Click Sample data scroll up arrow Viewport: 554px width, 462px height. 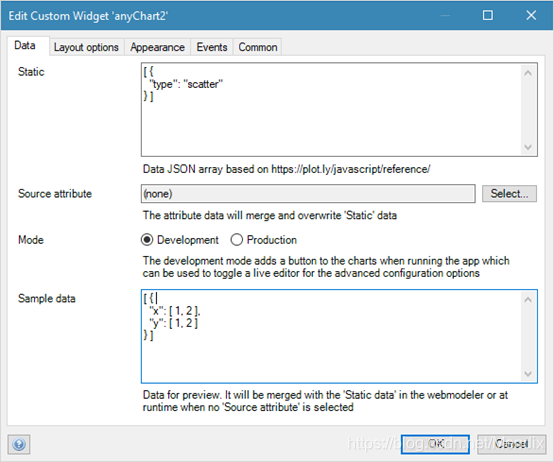[x=528, y=300]
